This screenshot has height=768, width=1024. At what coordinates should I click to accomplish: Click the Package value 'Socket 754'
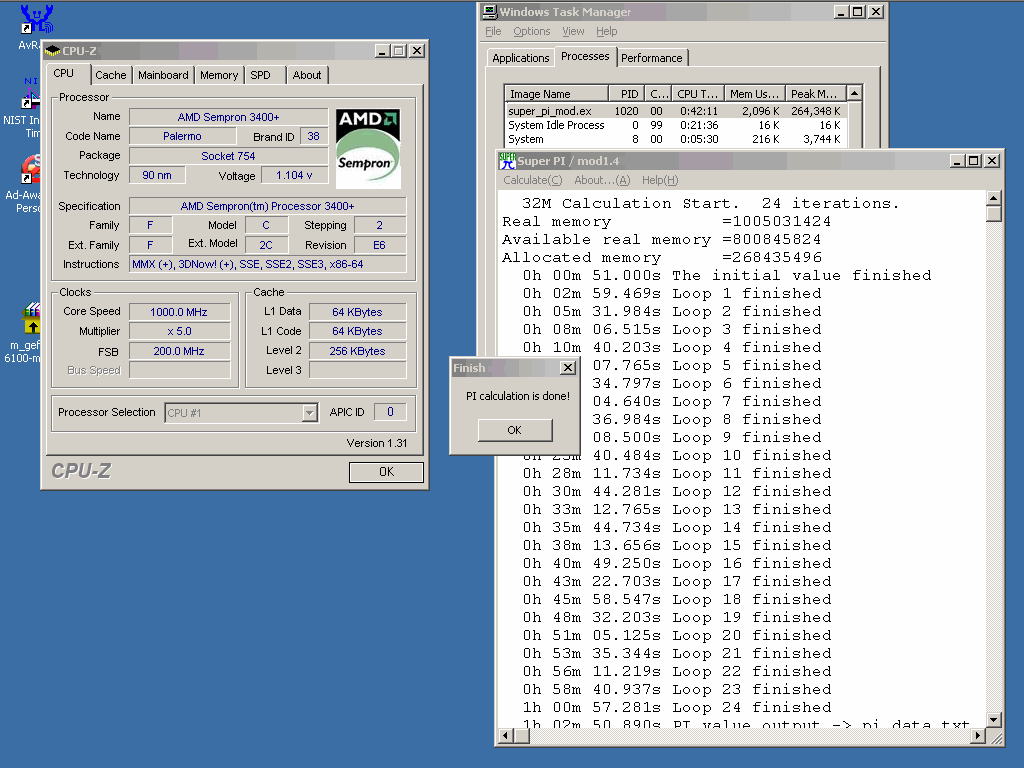click(x=229, y=155)
